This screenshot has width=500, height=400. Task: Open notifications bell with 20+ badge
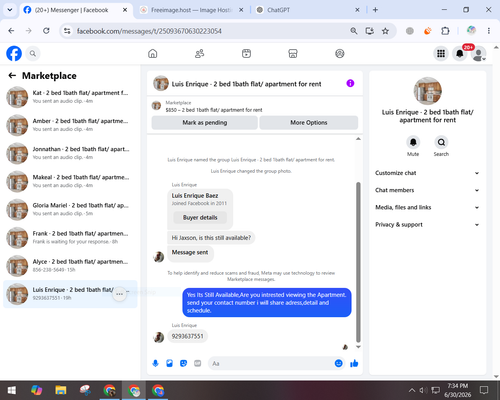pyautogui.click(x=460, y=53)
